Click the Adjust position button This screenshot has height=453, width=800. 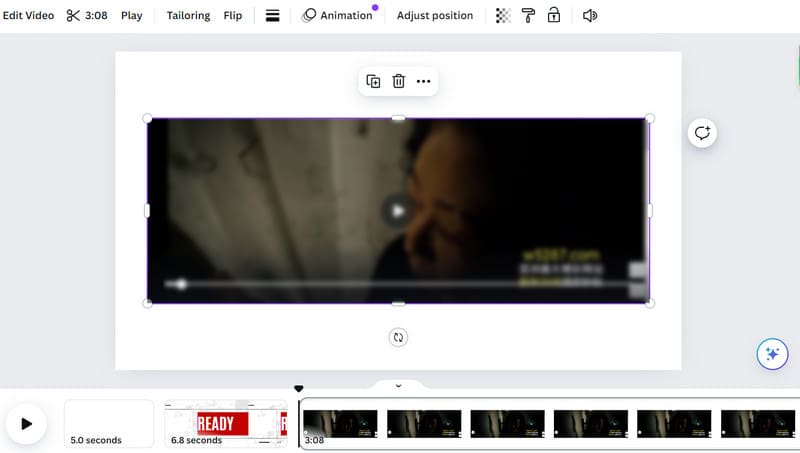[x=435, y=15]
